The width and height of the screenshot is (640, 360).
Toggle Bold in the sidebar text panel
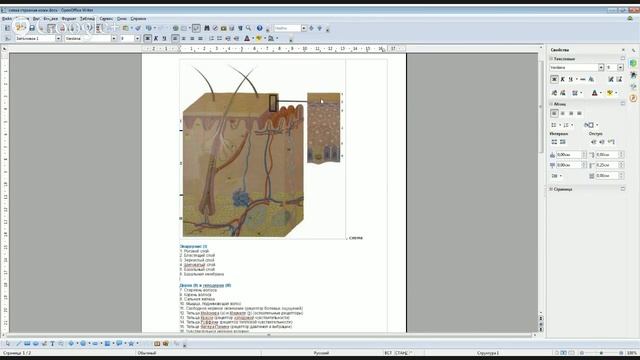click(x=554, y=79)
